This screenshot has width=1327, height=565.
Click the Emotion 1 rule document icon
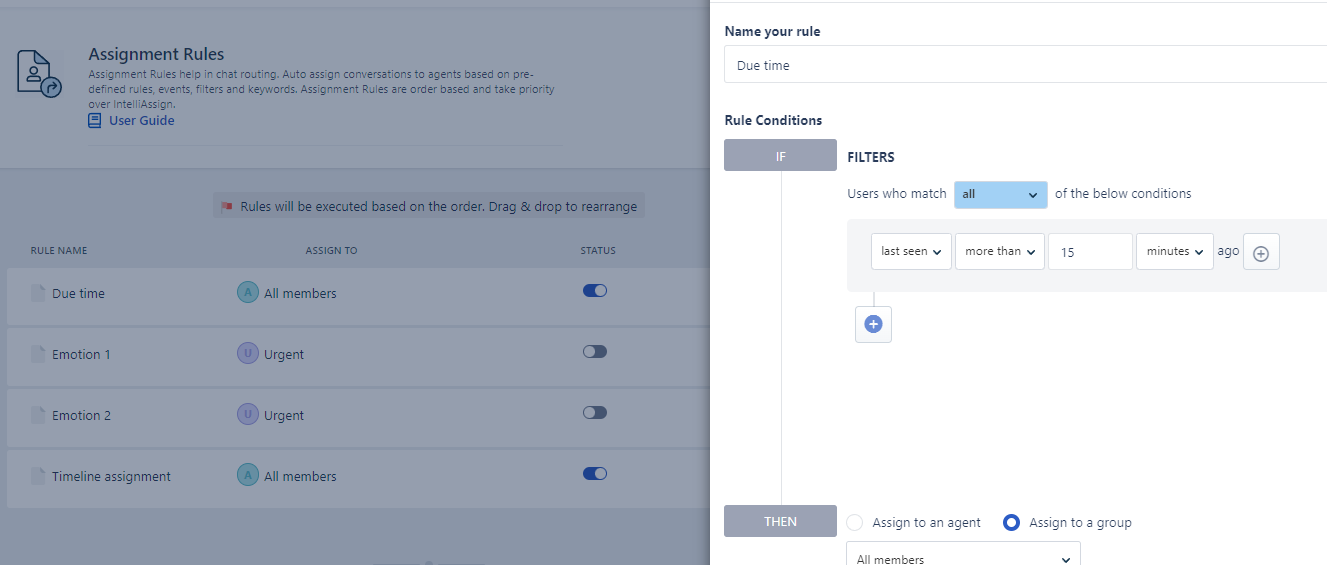click(38, 354)
